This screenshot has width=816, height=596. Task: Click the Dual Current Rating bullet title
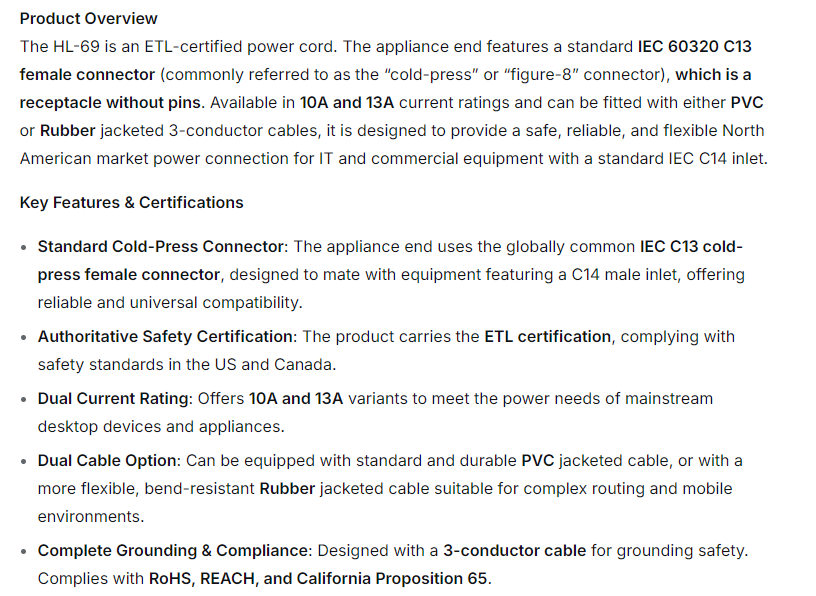113,398
